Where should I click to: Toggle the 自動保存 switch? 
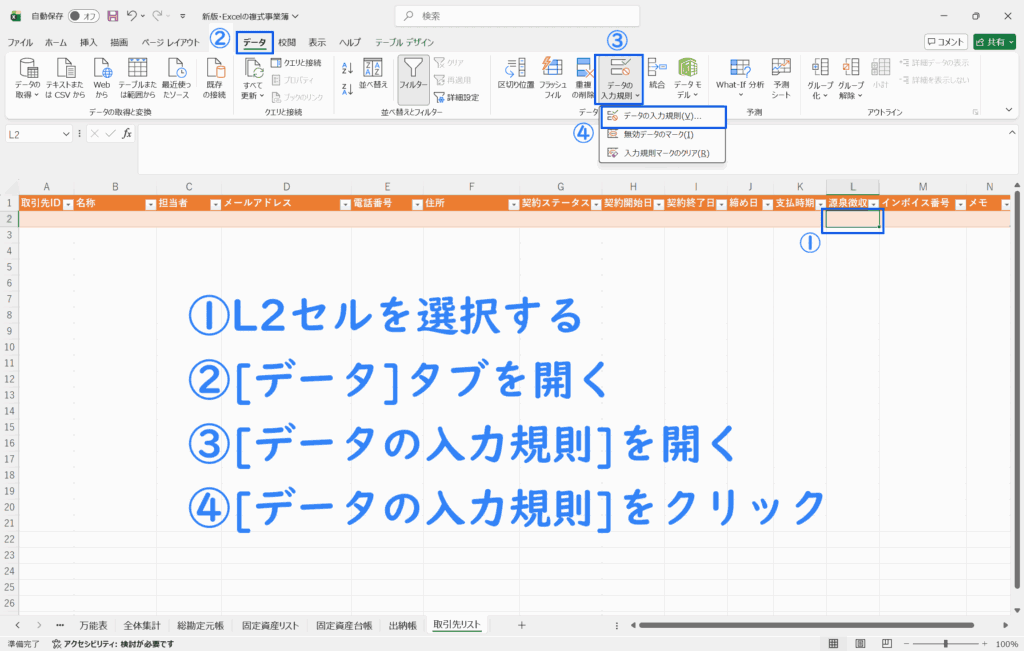pyautogui.click(x=83, y=16)
